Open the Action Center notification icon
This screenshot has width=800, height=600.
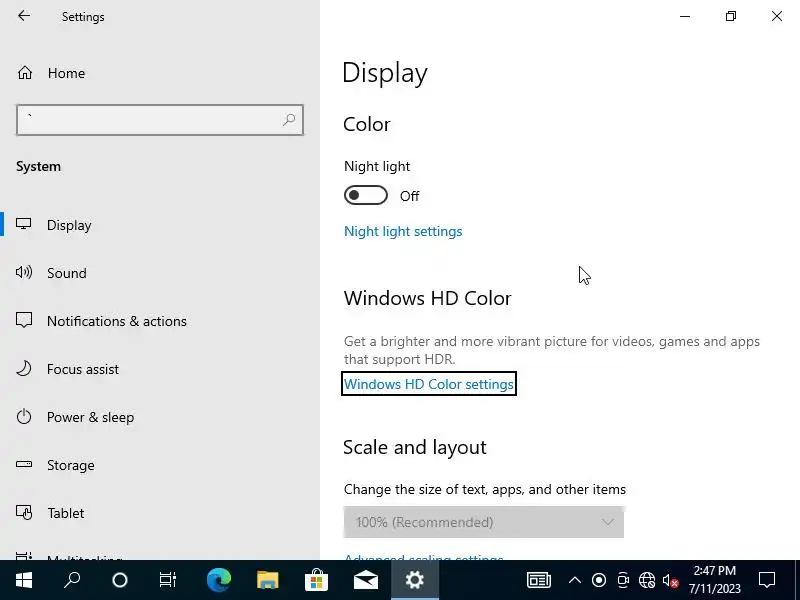tap(767, 580)
